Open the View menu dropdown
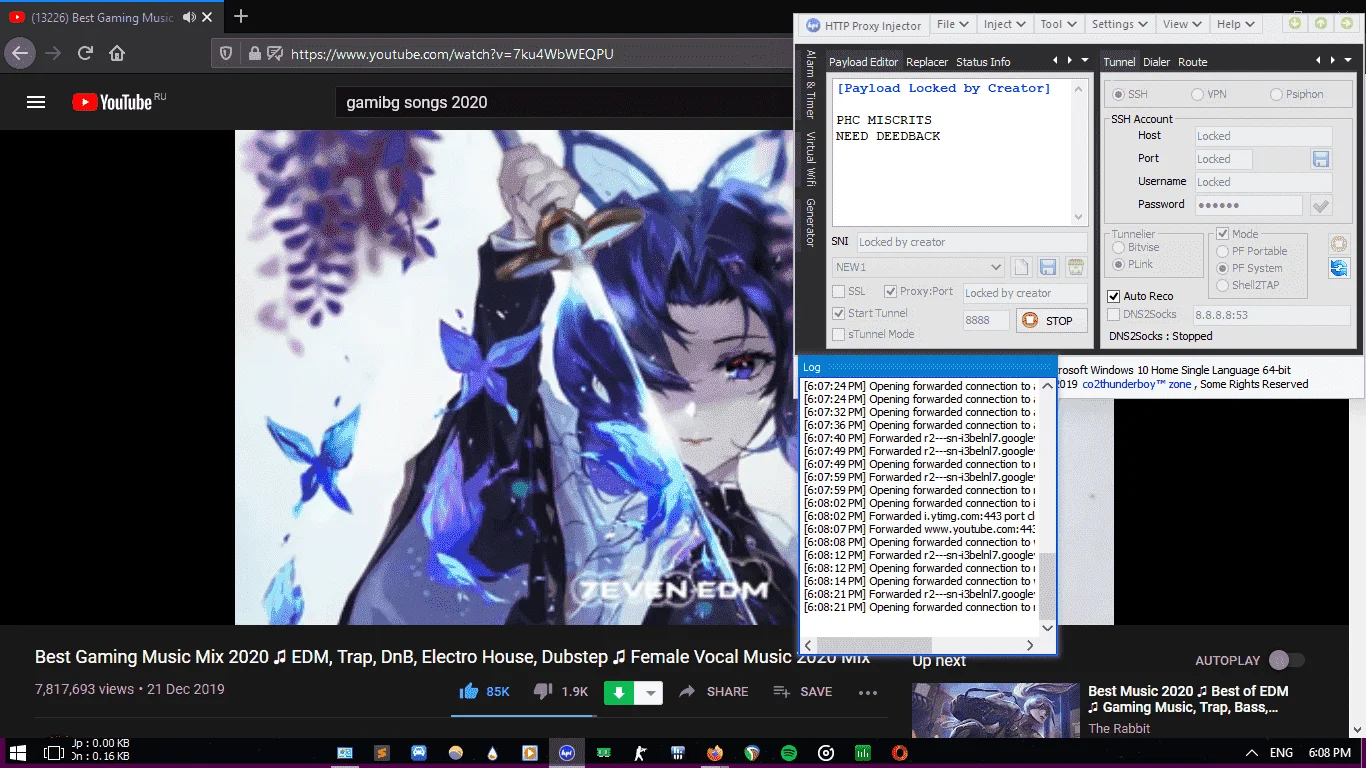Image resolution: width=1366 pixels, height=768 pixels. point(1182,24)
